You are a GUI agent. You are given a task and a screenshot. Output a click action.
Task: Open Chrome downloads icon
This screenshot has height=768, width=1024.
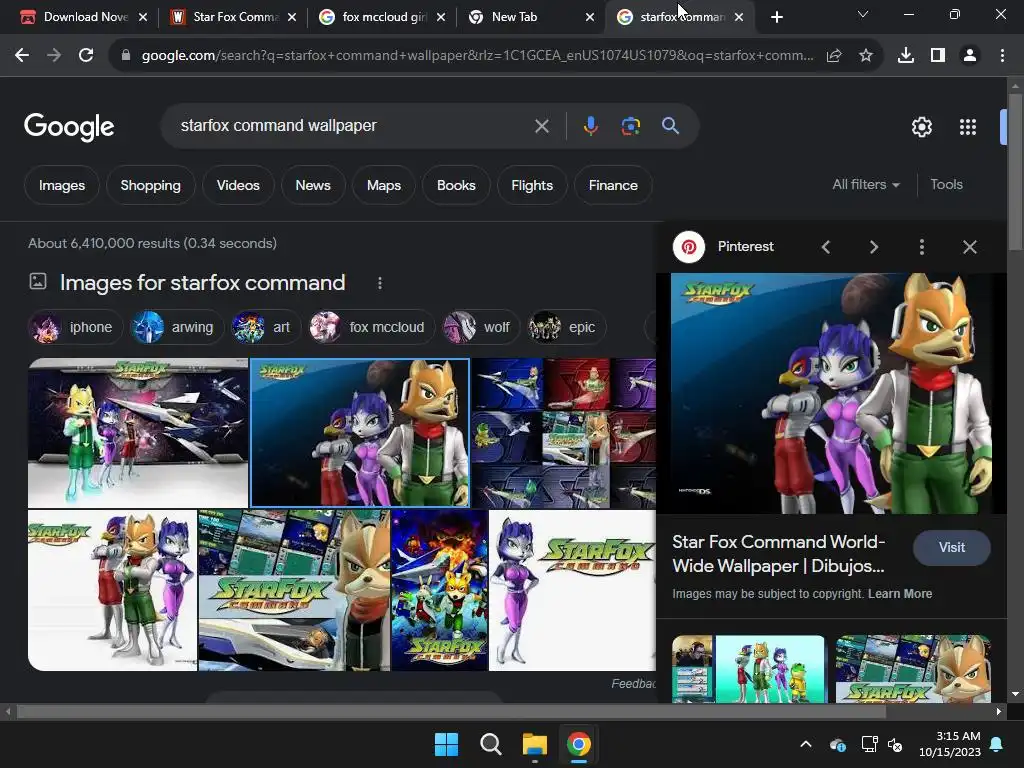pyautogui.click(x=906, y=56)
